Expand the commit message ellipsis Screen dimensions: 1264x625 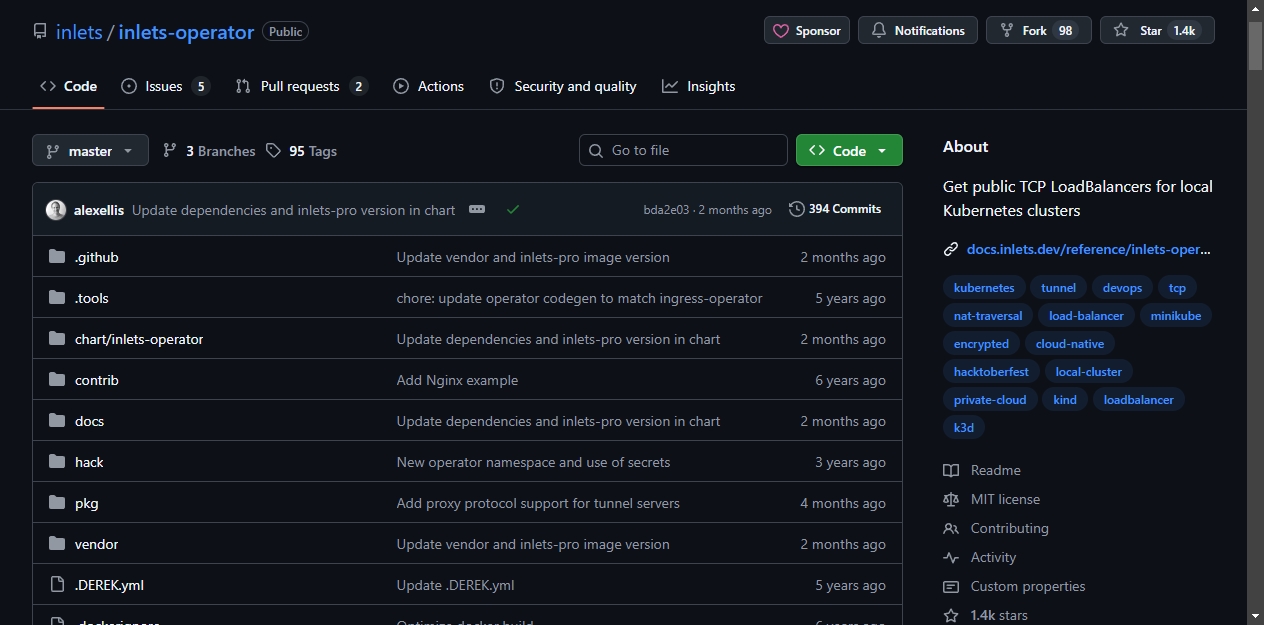[x=477, y=210]
